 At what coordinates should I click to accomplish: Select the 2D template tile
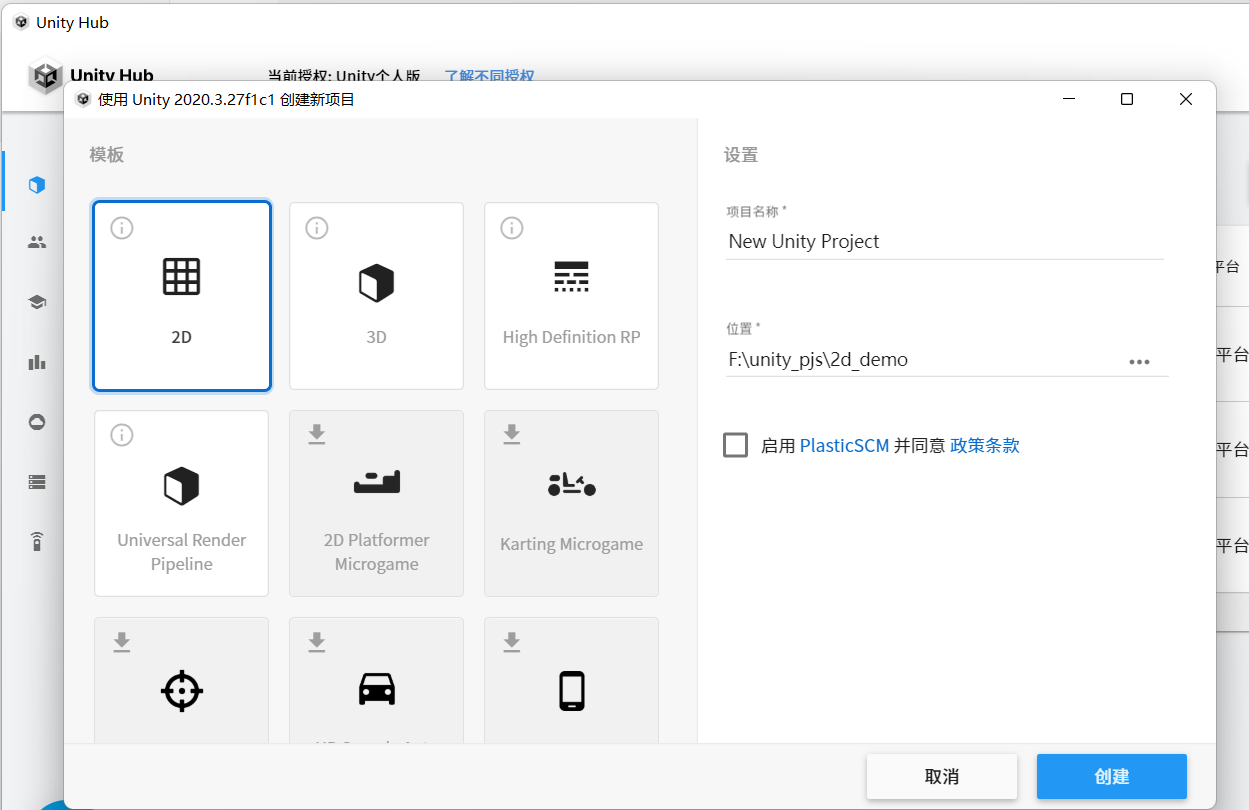(x=181, y=296)
